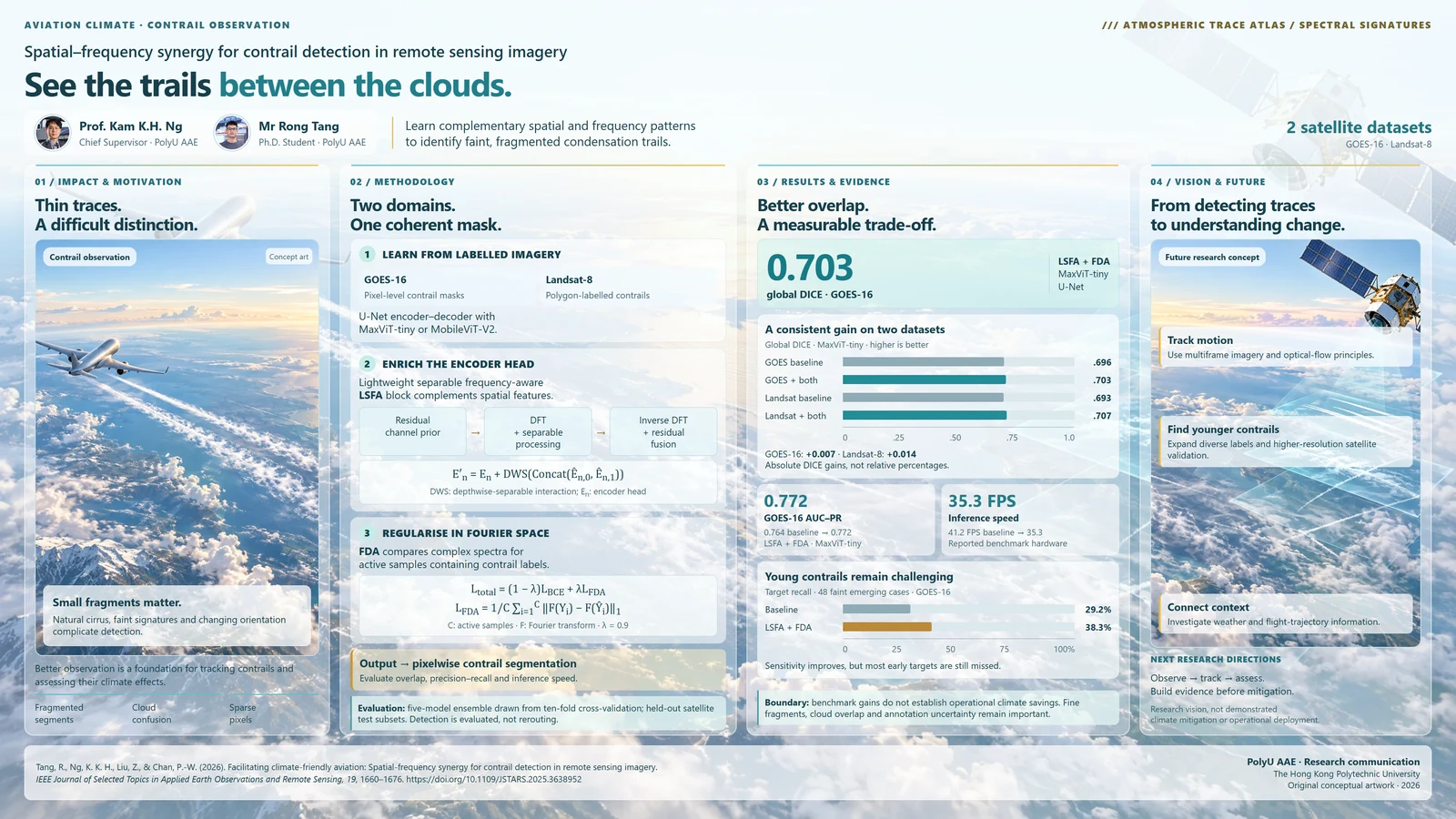Click the 'NEXT RESEARCH DIRECTIONS' heading
Screen dimensions: 1456x819
pyautogui.click(x=1216, y=660)
